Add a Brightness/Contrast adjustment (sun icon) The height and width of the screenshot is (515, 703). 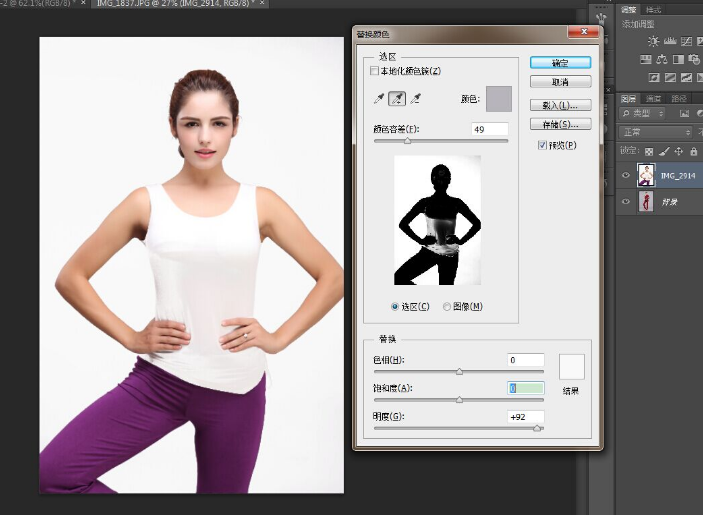(654, 41)
